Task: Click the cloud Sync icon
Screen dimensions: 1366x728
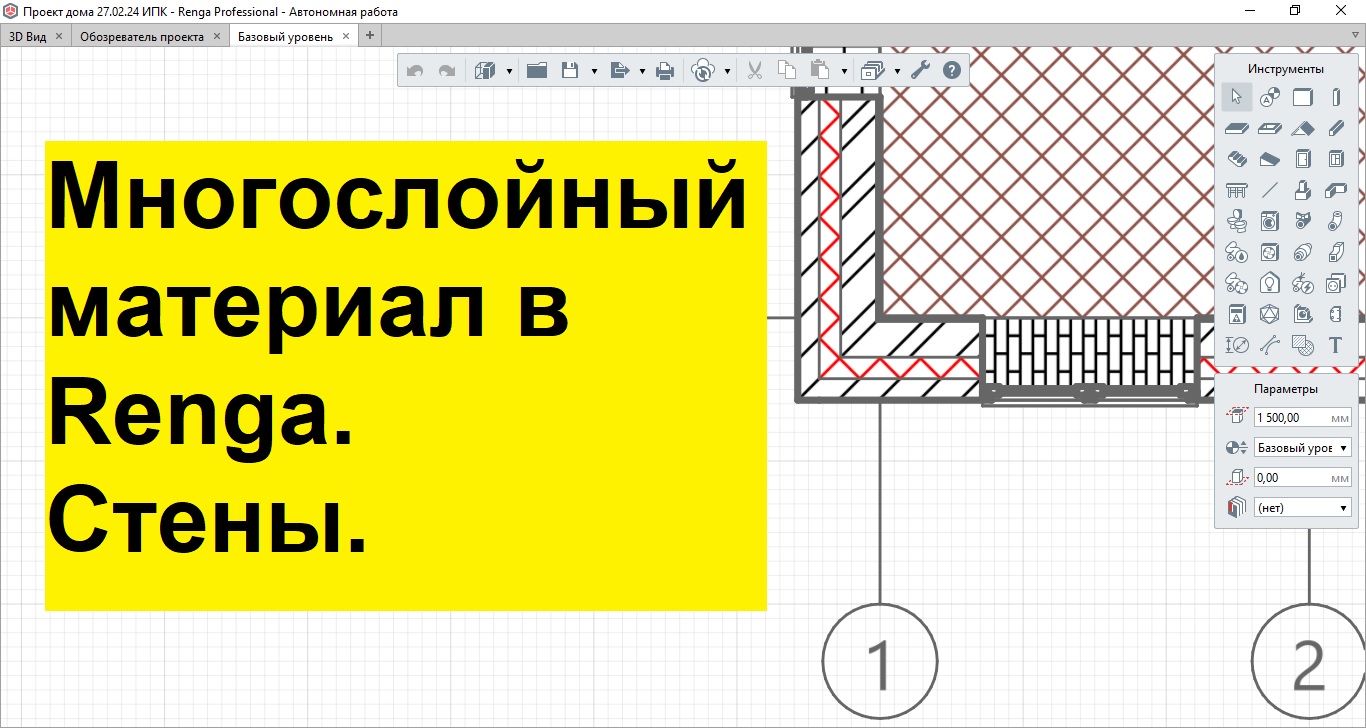Action: pyautogui.click(x=703, y=71)
